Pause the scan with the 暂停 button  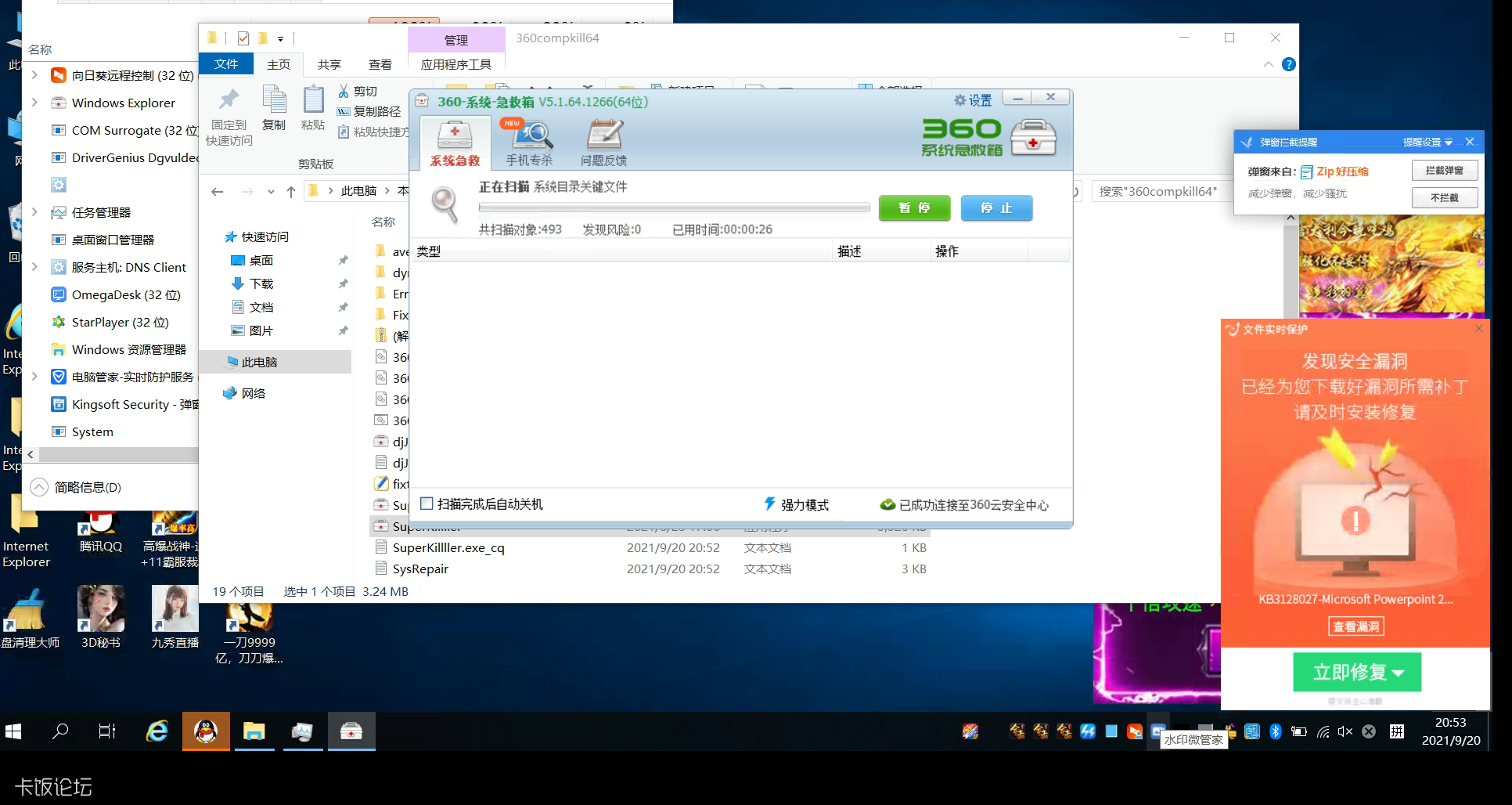[x=914, y=208]
